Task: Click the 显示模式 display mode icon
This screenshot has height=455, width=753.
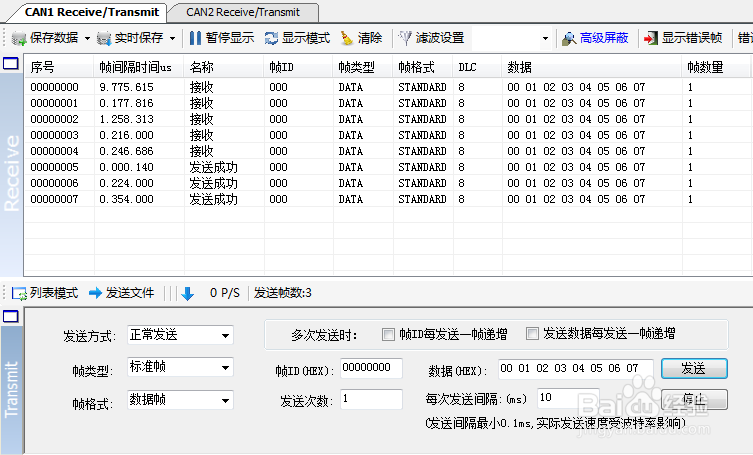Action: [271, 38]
